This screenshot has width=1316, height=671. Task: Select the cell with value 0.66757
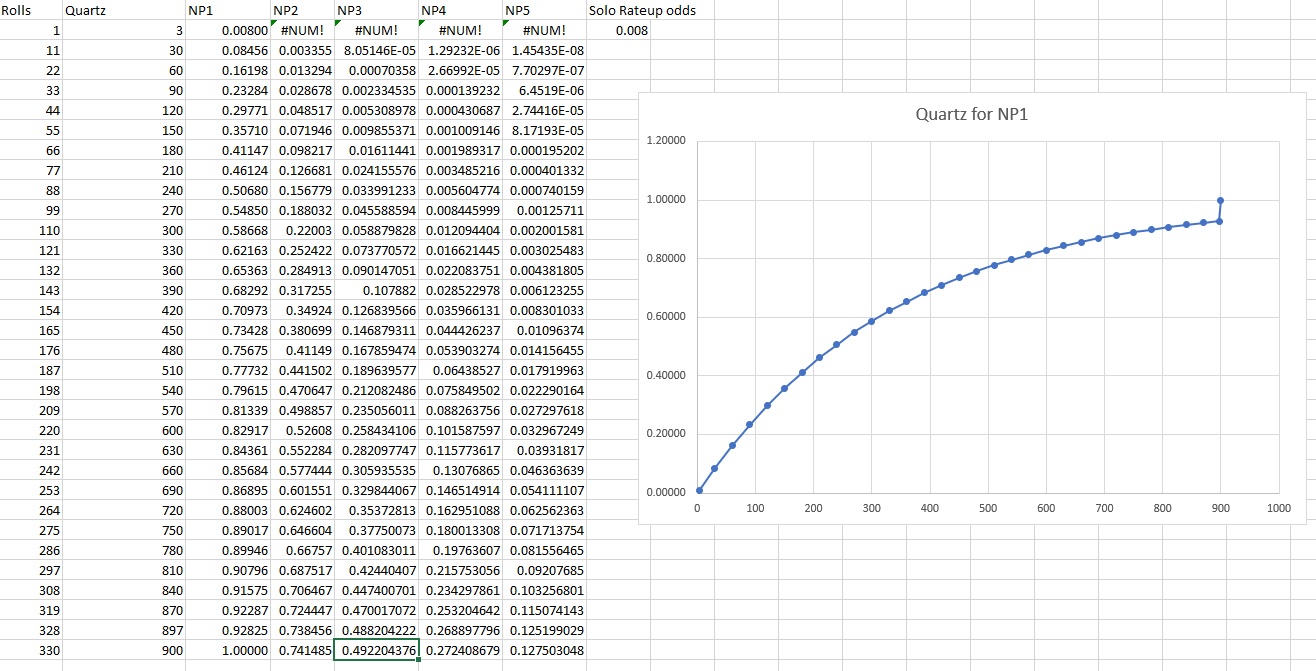tap(302, 550)
